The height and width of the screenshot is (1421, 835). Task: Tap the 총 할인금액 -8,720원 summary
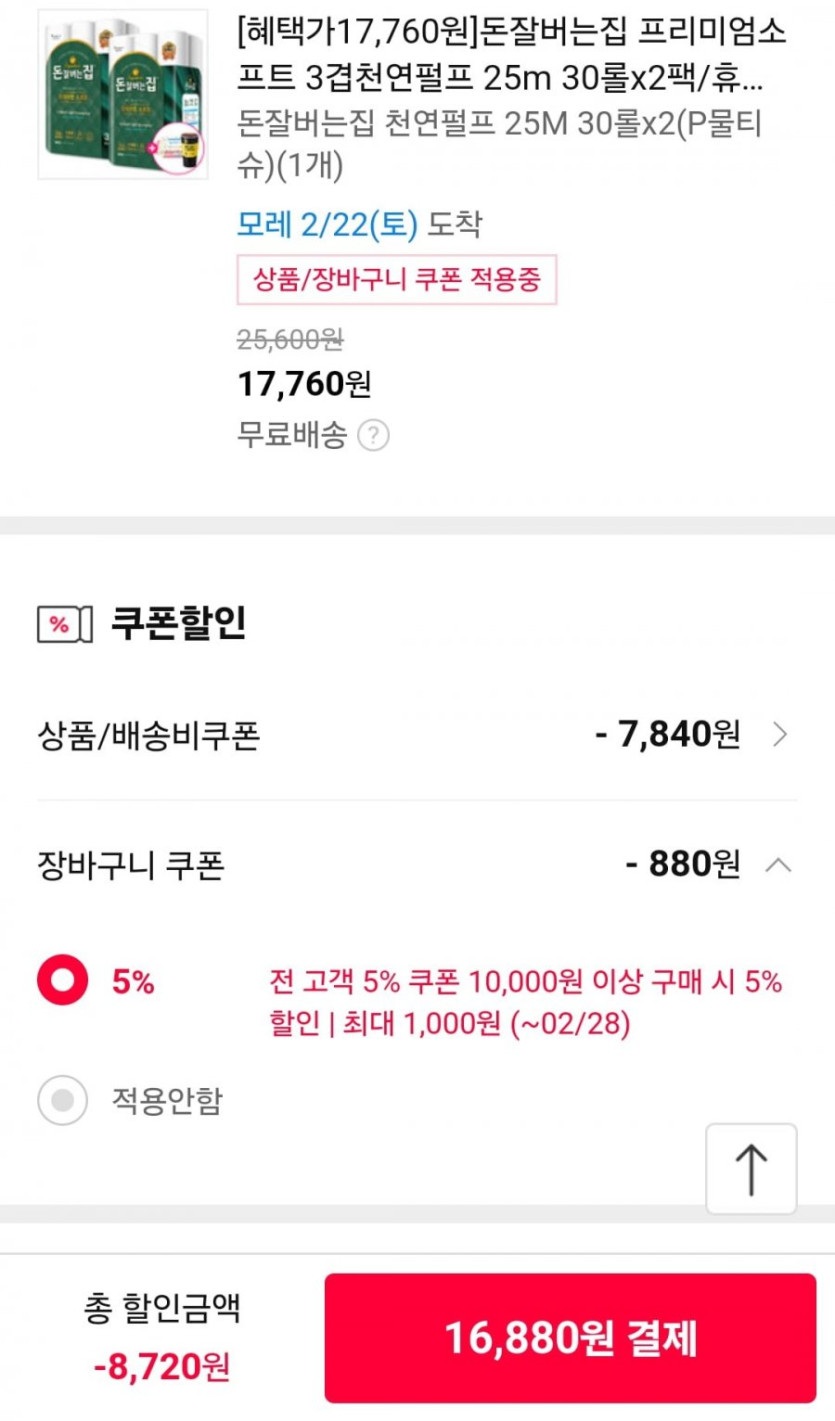pyautogui.click(x=162, y=1336)
